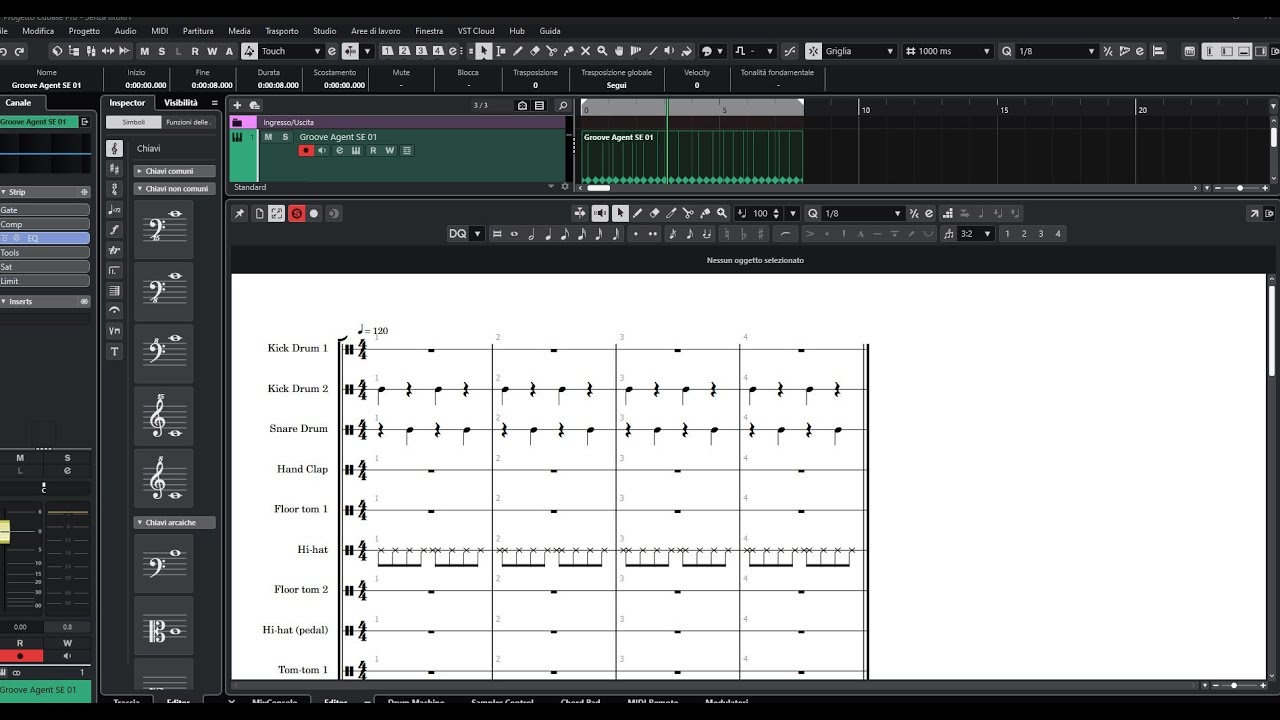Select the Glue tool in the score editor
Screen dimensions: 1280x720
(x=705, y=213)
